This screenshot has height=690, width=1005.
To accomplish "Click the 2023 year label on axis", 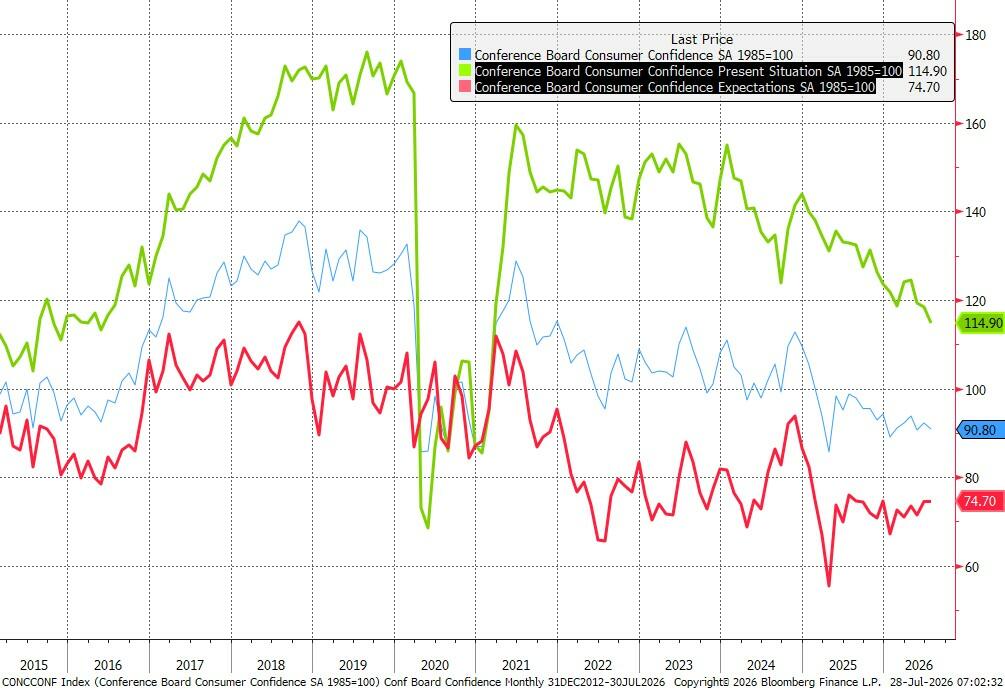I will (679, 664).
